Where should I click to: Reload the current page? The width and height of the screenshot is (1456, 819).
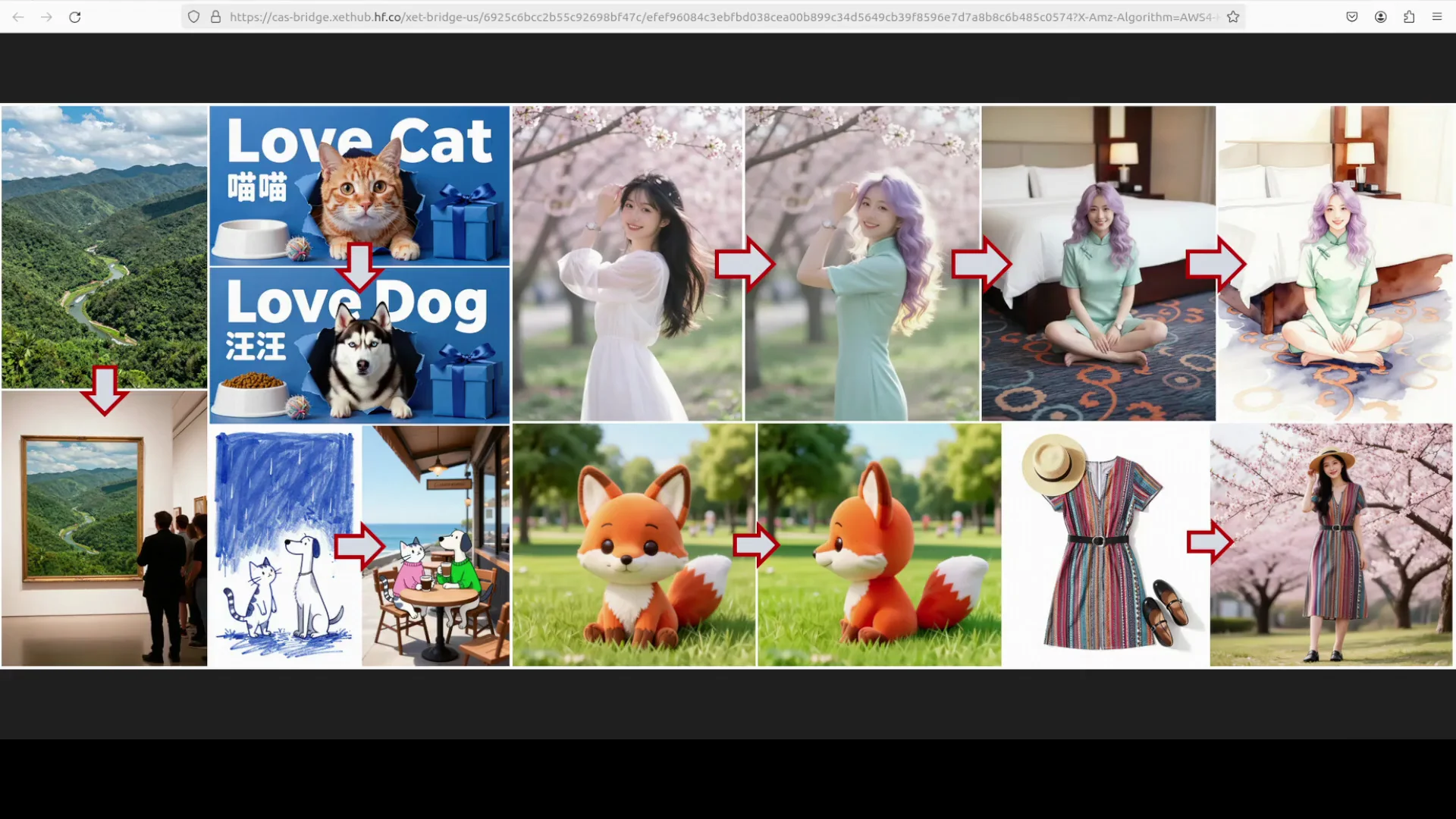point(75,17)
